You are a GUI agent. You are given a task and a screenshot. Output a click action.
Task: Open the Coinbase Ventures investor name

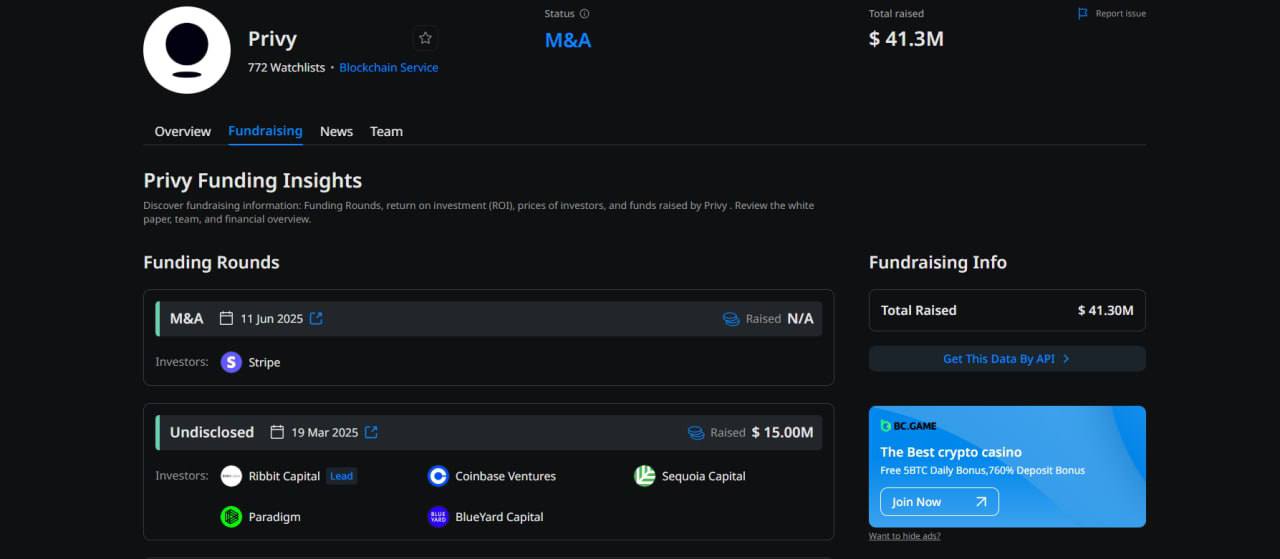[505, 476]
